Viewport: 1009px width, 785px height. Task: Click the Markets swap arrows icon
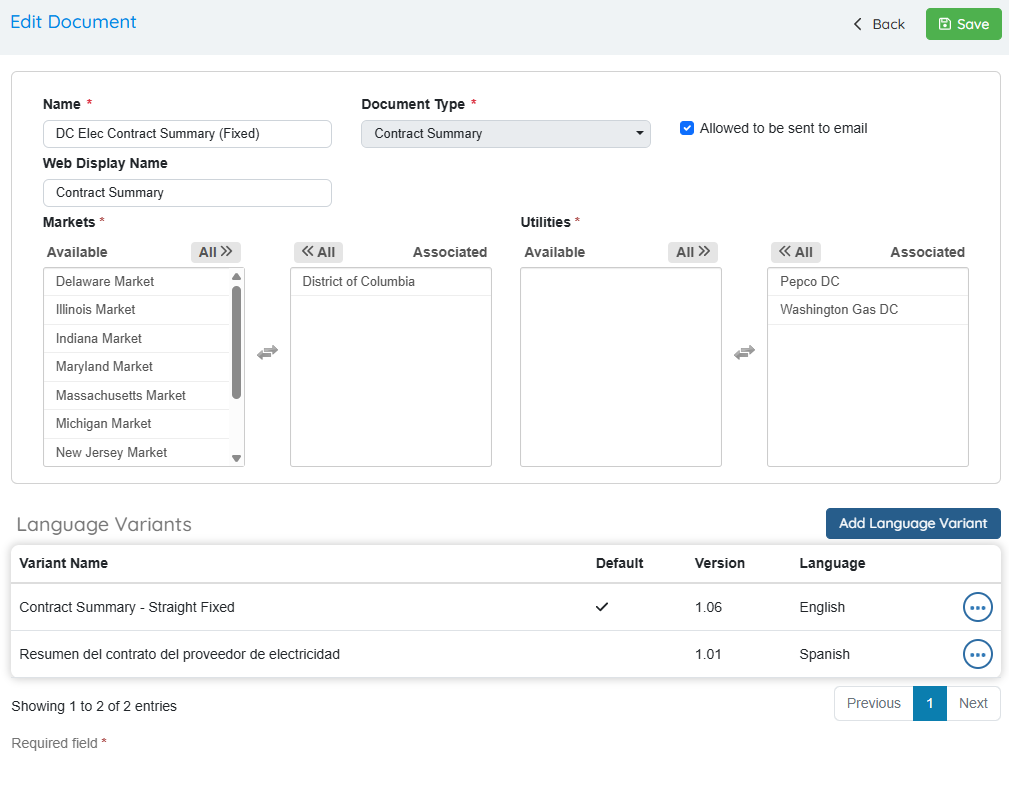point(267,352)
